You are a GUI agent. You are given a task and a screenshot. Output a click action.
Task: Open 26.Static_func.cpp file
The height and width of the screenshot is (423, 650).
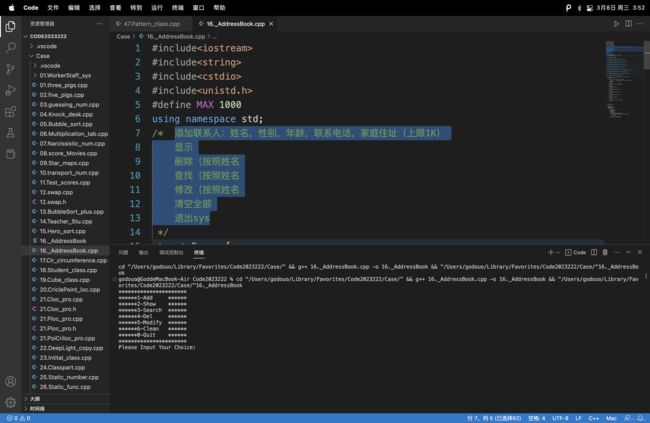click(x=65, y=387)
